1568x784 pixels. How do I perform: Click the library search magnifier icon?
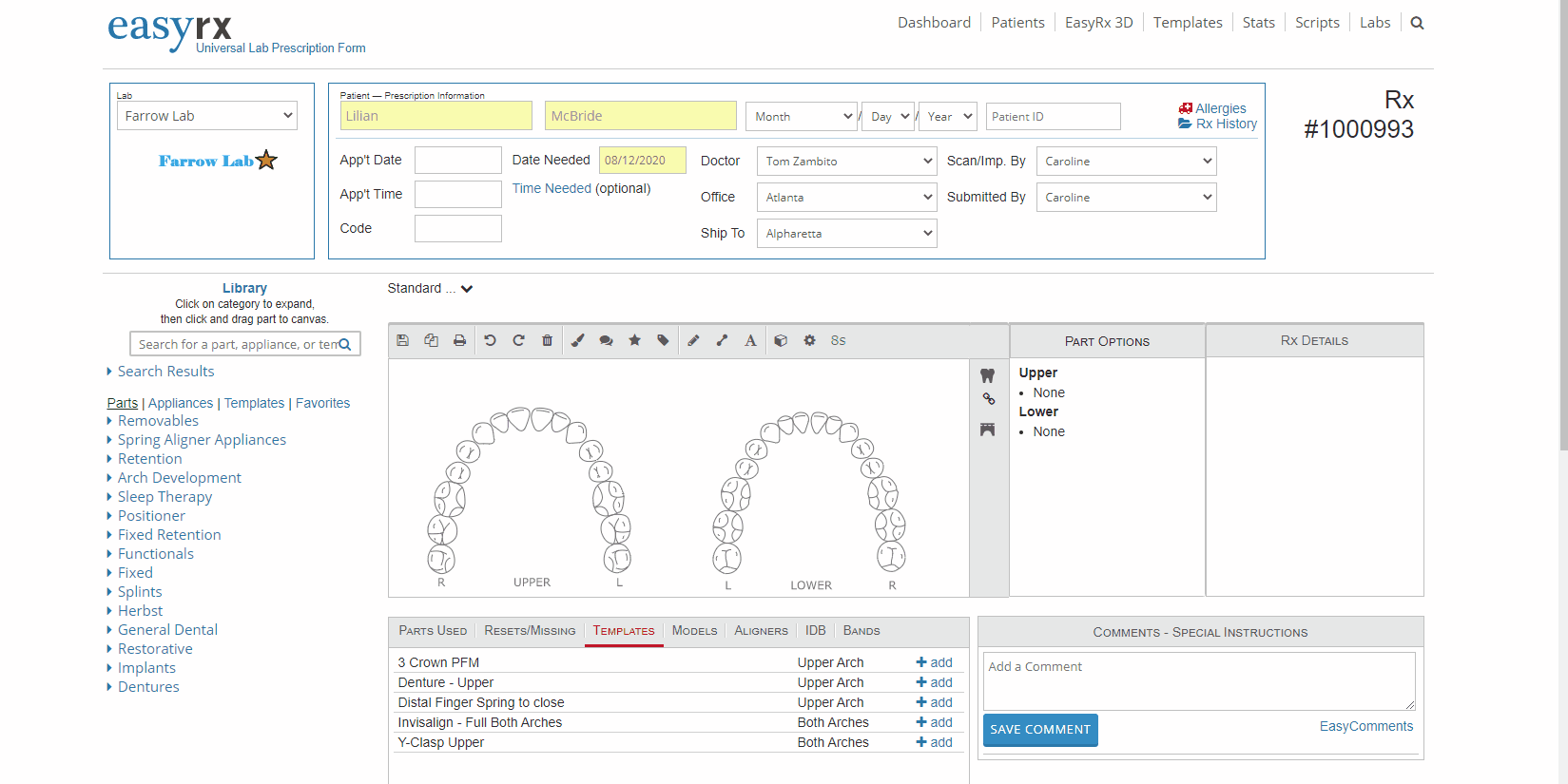tap(344, 344)
